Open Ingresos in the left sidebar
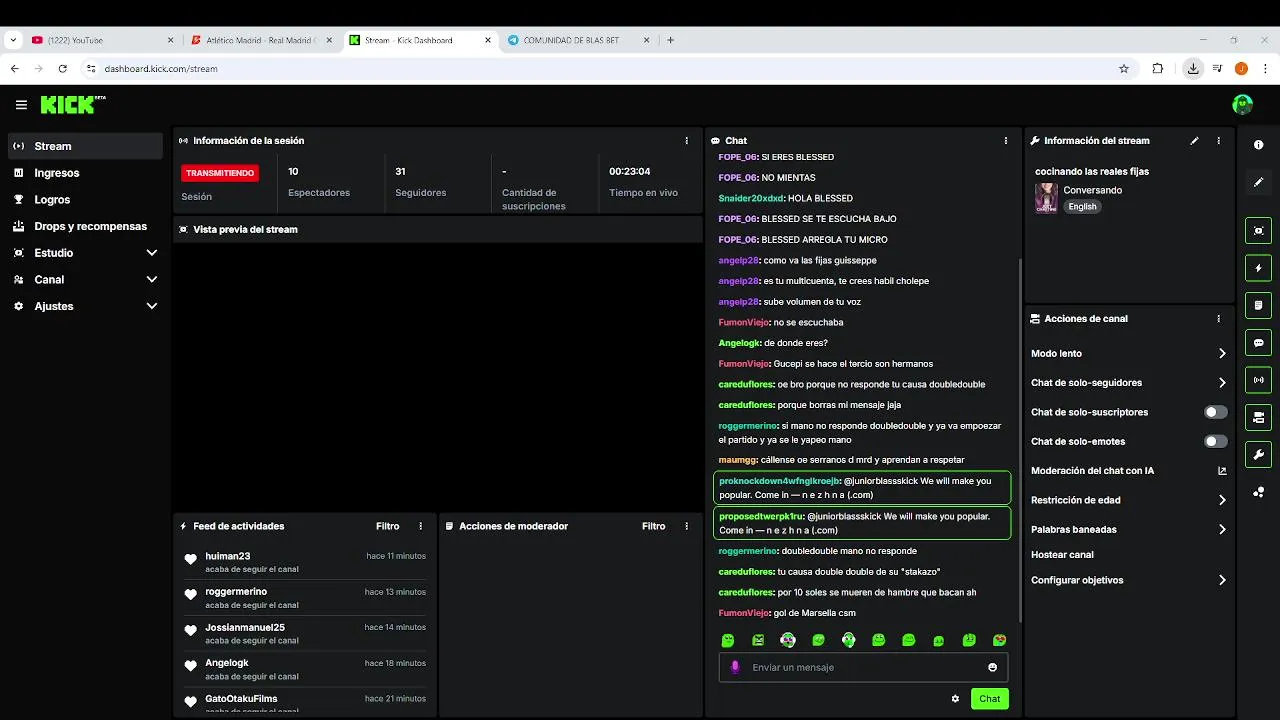1280x720 pixels. click(x=85, y=173)
